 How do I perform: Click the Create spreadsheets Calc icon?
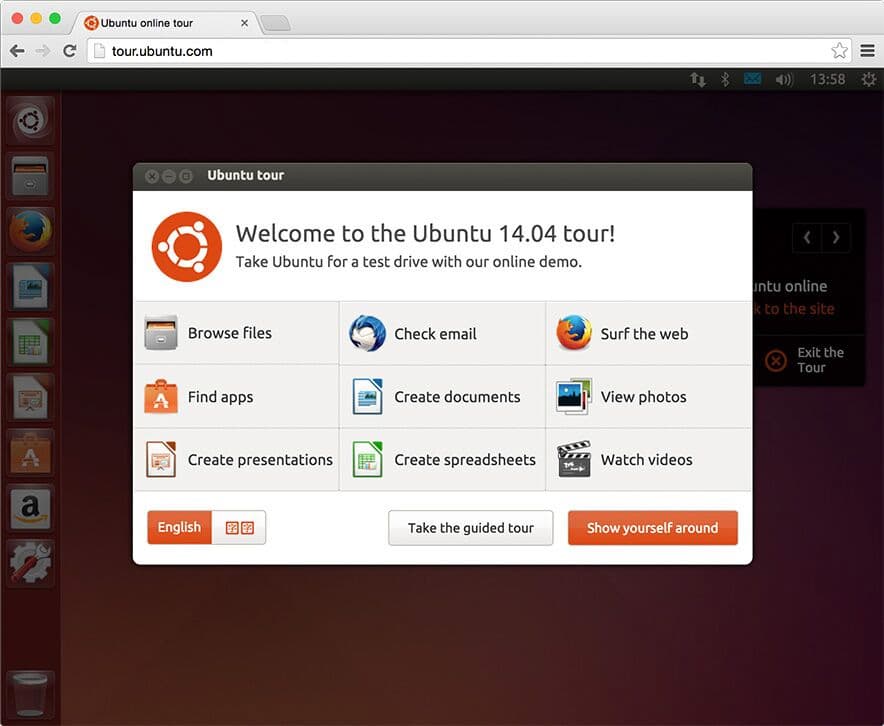pos(367,459)
